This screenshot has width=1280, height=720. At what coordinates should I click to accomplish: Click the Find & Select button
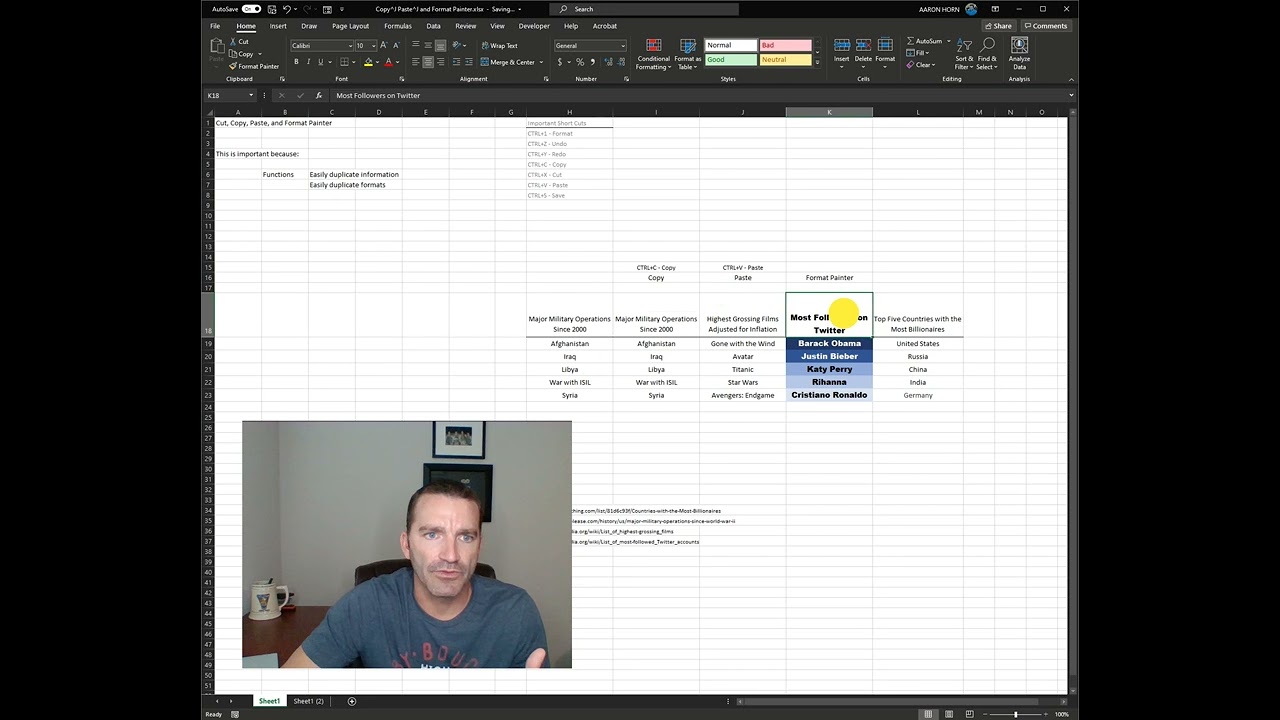tap(987, 54)
